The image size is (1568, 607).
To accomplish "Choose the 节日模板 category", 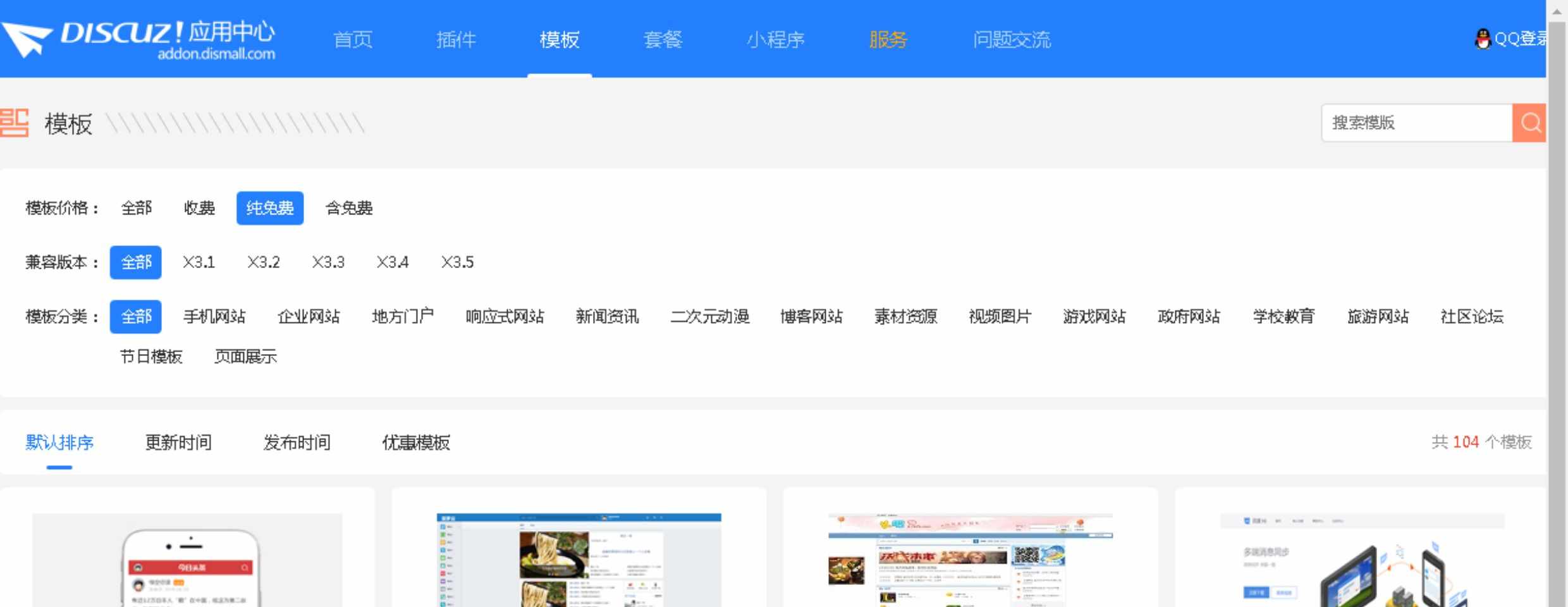I will (151, 357).
